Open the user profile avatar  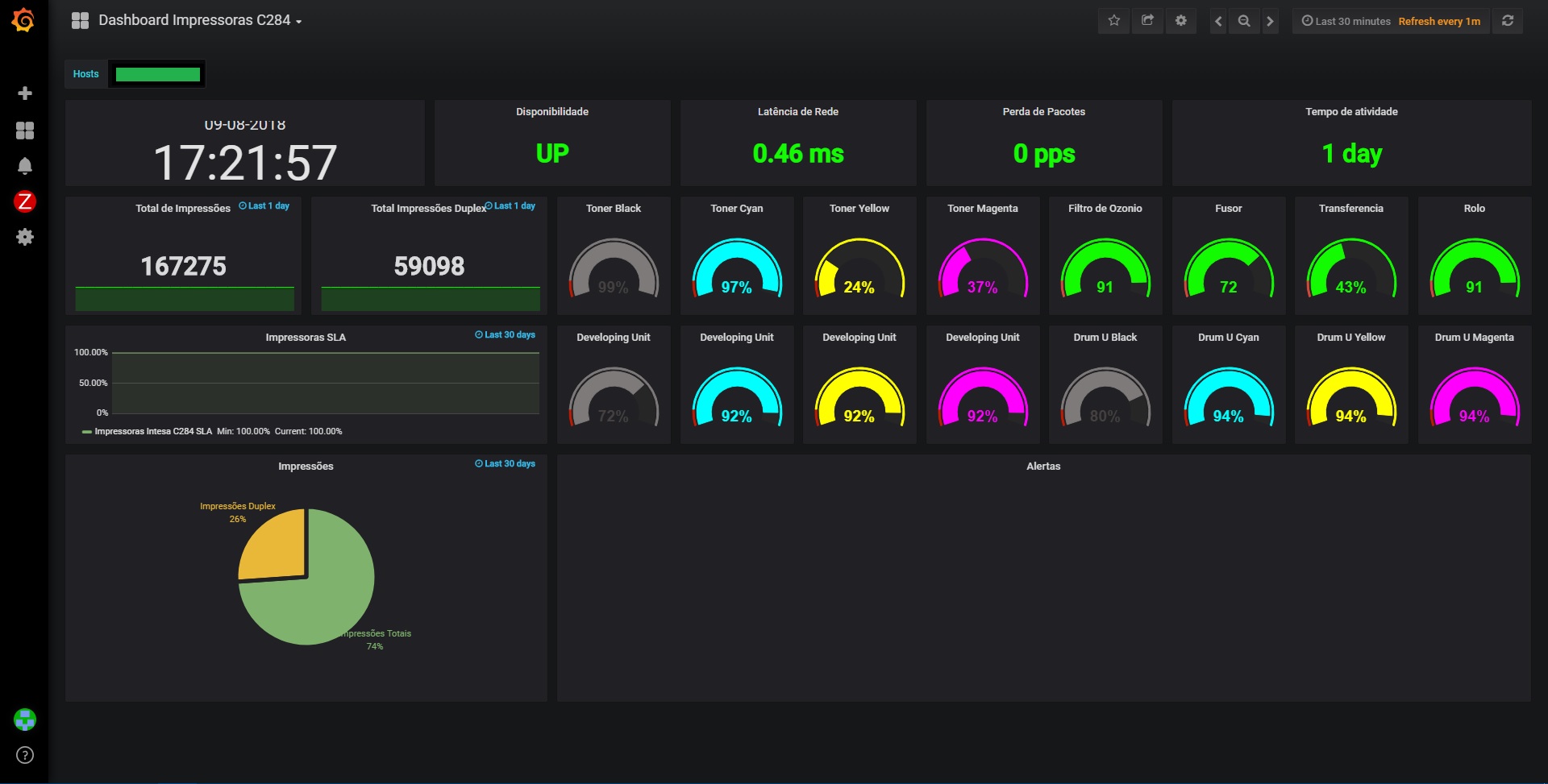point(25,720)
